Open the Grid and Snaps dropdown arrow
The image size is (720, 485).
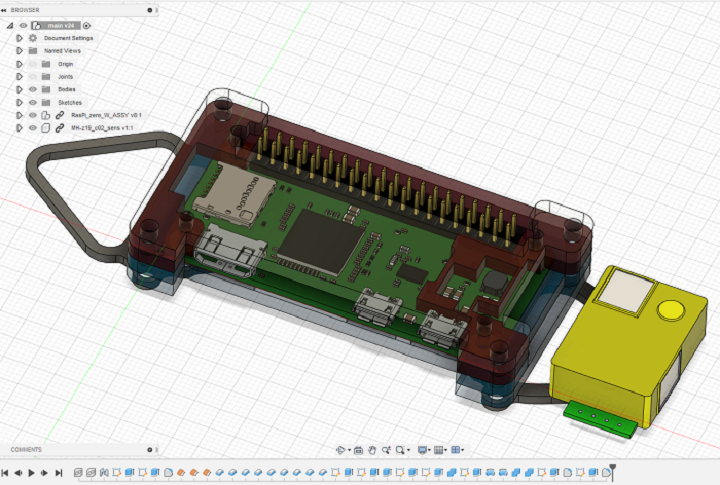[x=445, y=451]
